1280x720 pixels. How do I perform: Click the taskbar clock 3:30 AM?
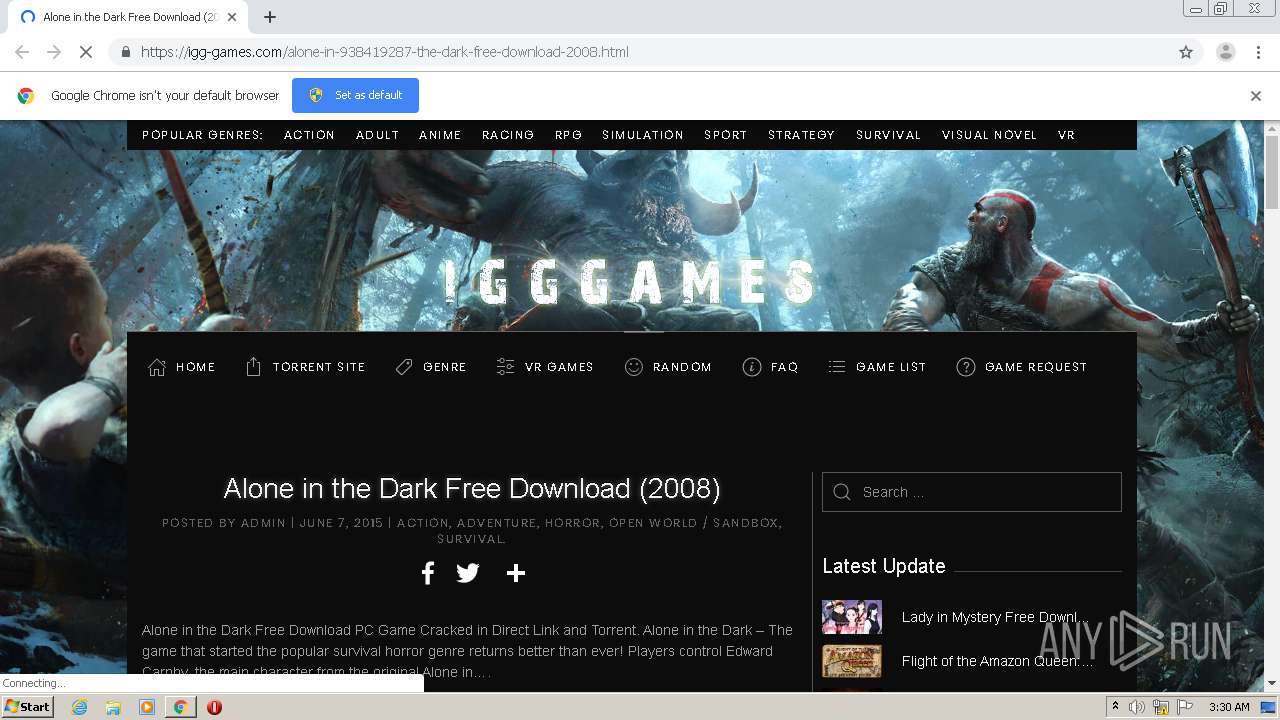point(1229,707)
